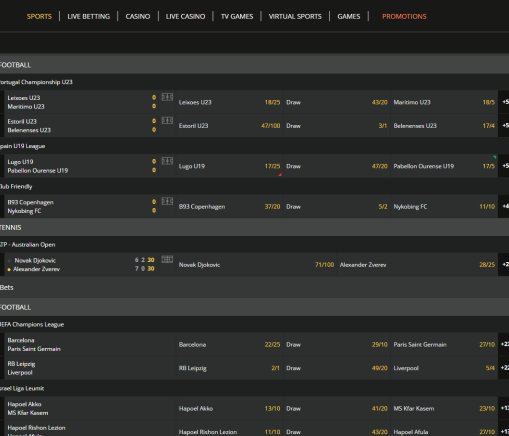This screenshot has height=436, width=509.
Task: Bet on Draw 41/20 in Hapoel Akko match
Action: 337,408
